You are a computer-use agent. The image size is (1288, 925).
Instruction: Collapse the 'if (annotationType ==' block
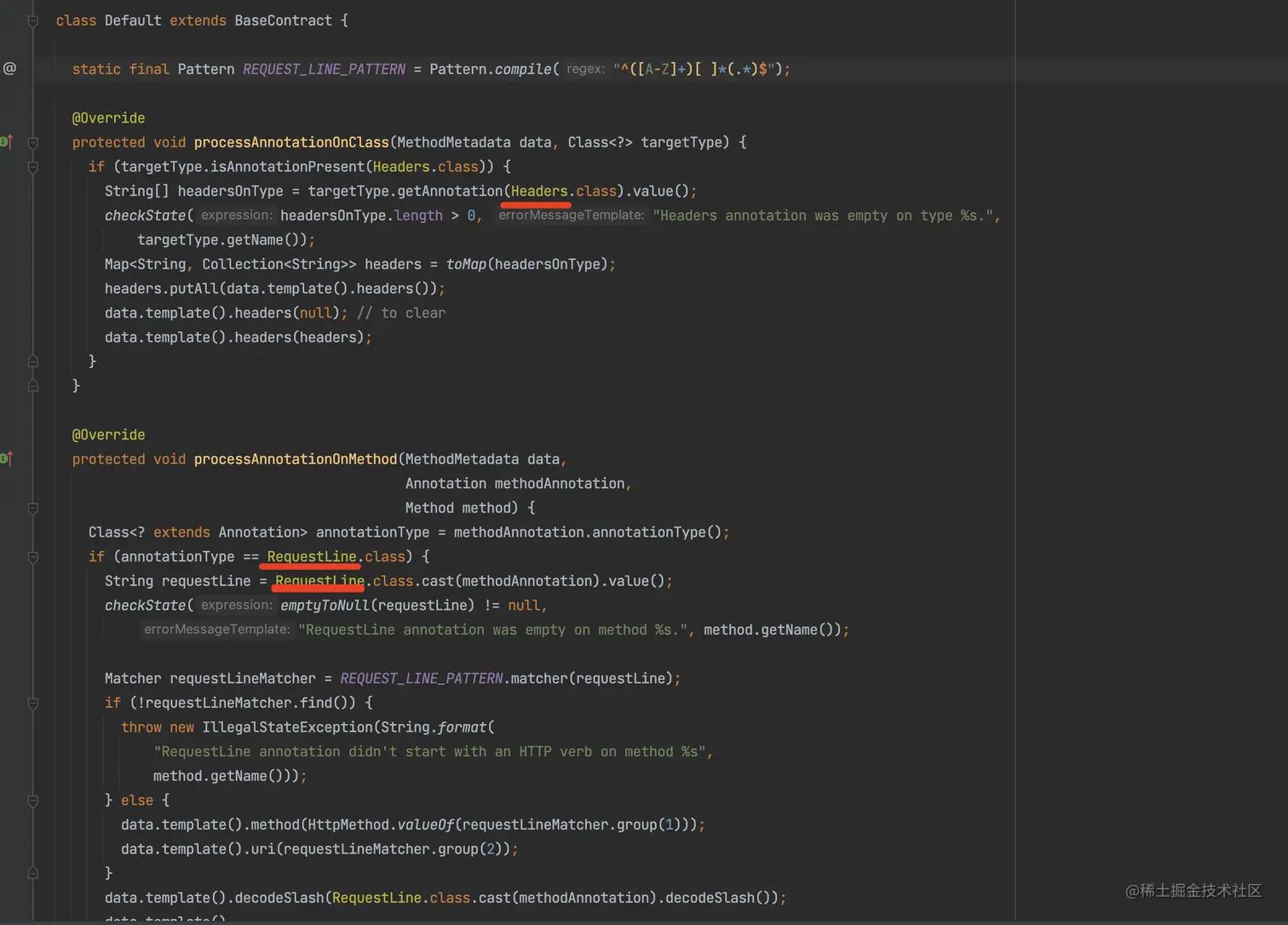[33, 557]
